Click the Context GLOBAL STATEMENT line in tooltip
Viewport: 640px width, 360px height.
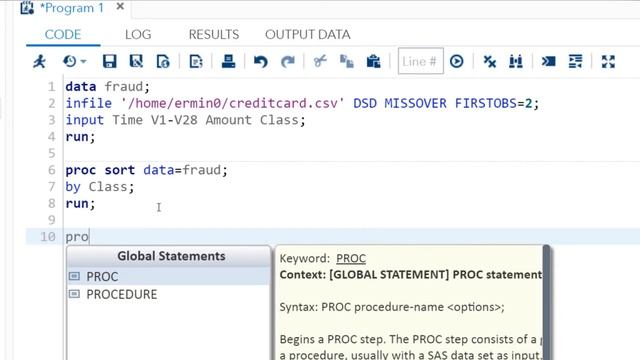click(411, 275)
